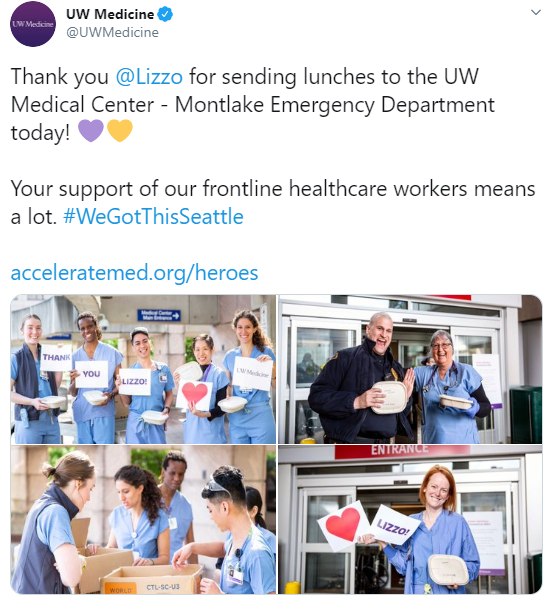Open the acceleratemed.org/heroes link

(x=134, y=273)
